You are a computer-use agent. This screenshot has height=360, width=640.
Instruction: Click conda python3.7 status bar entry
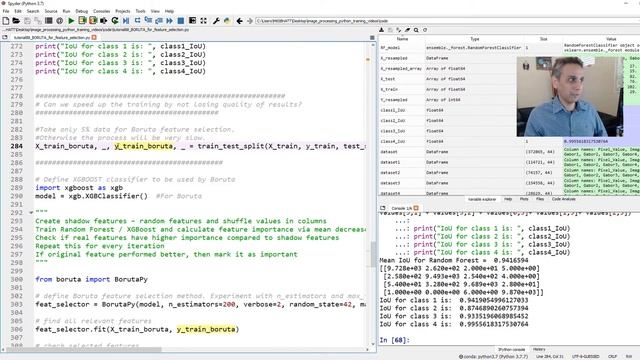tap(493, 356)
